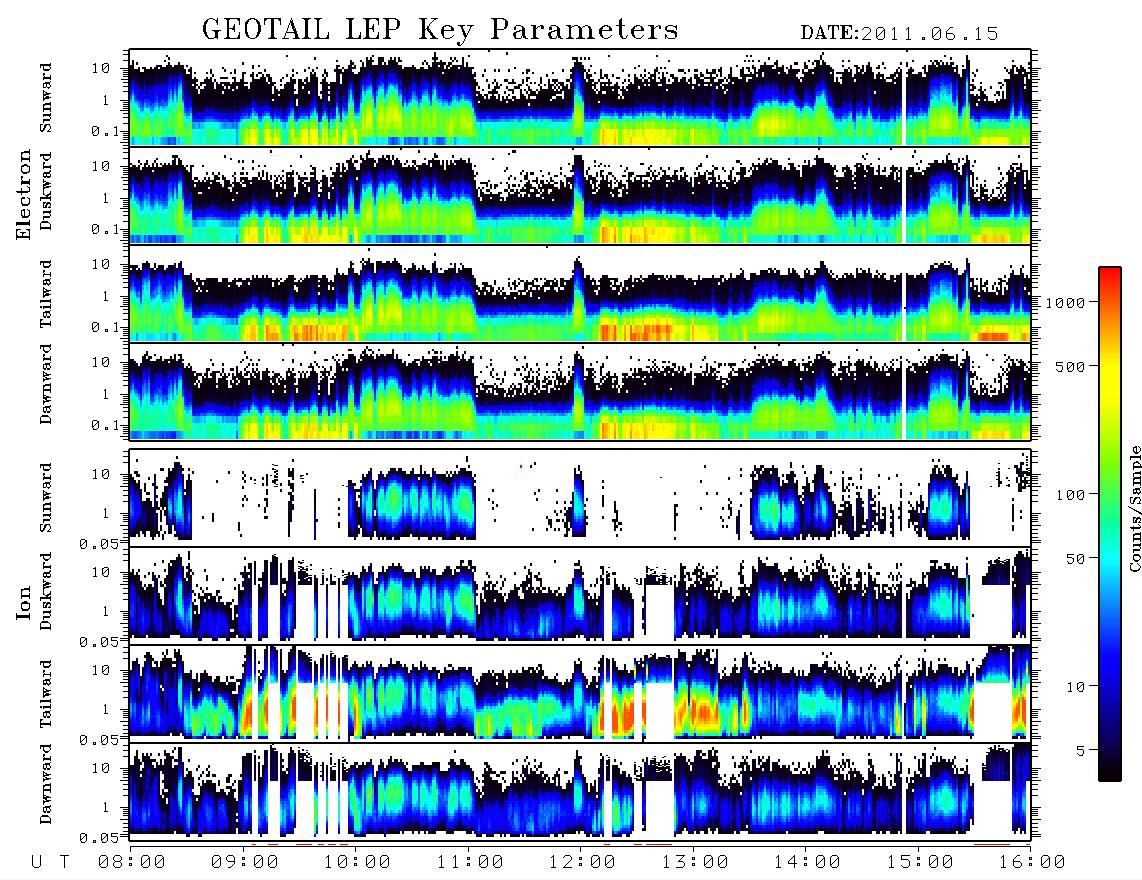Screen dimensions: 1142x880
Task: Click the 'Electron' group axis label
Action: pyautogui.click(x=23, y=194)
